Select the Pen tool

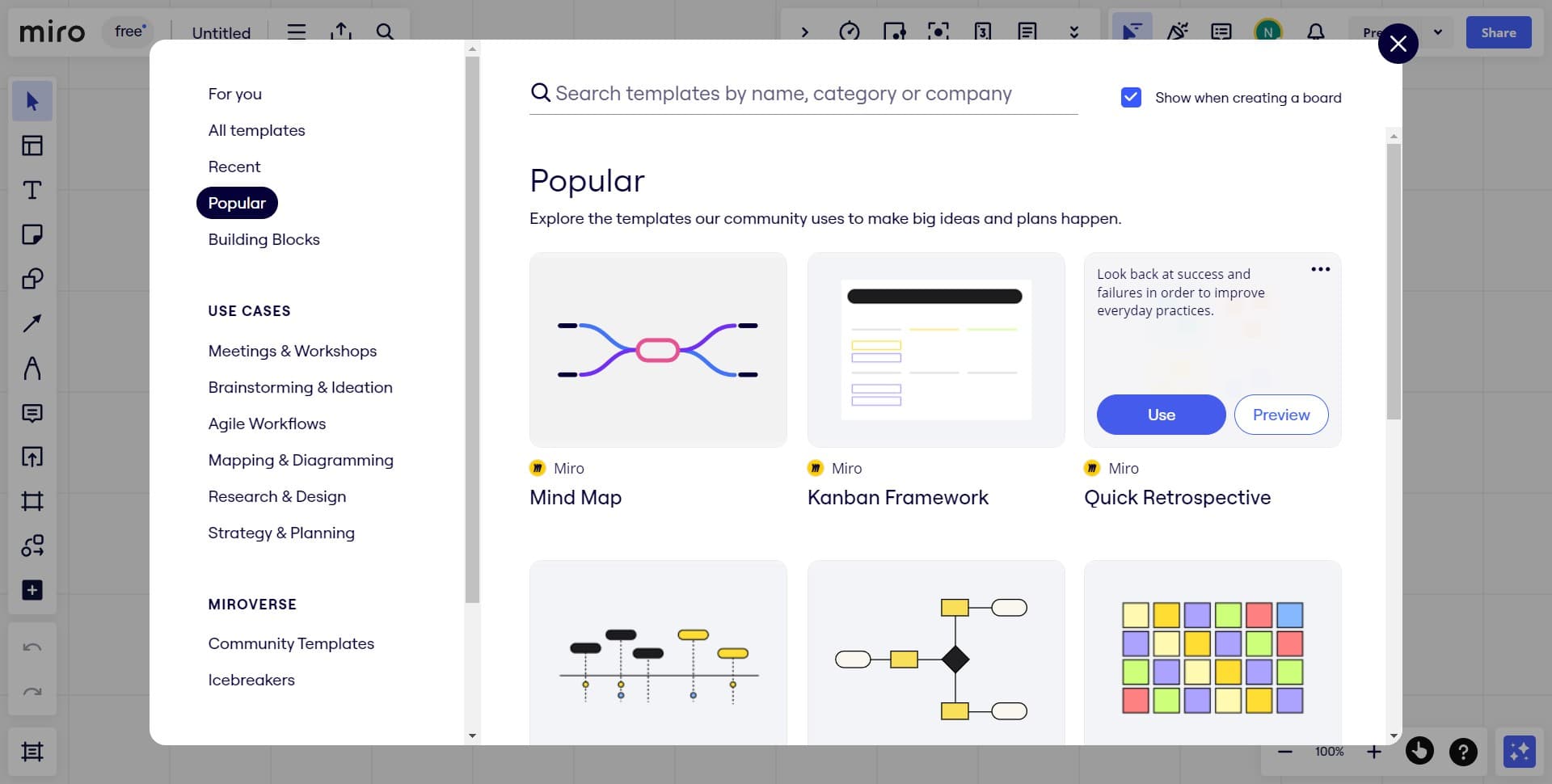pyautogui.click(x=32, y=369)
